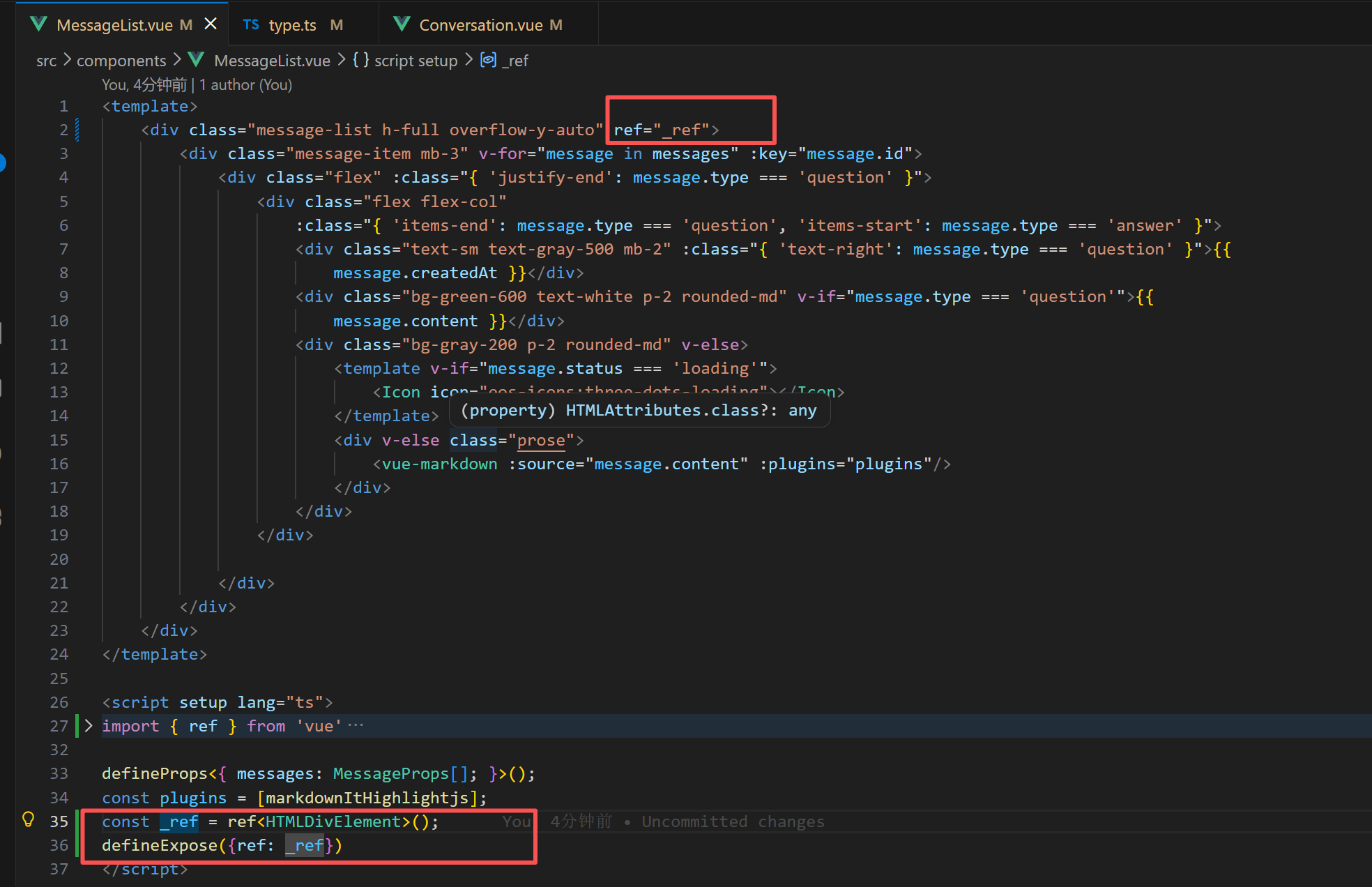Select the src breadcrumb segment
The image size is (1372, 887).
click(46, 61)
